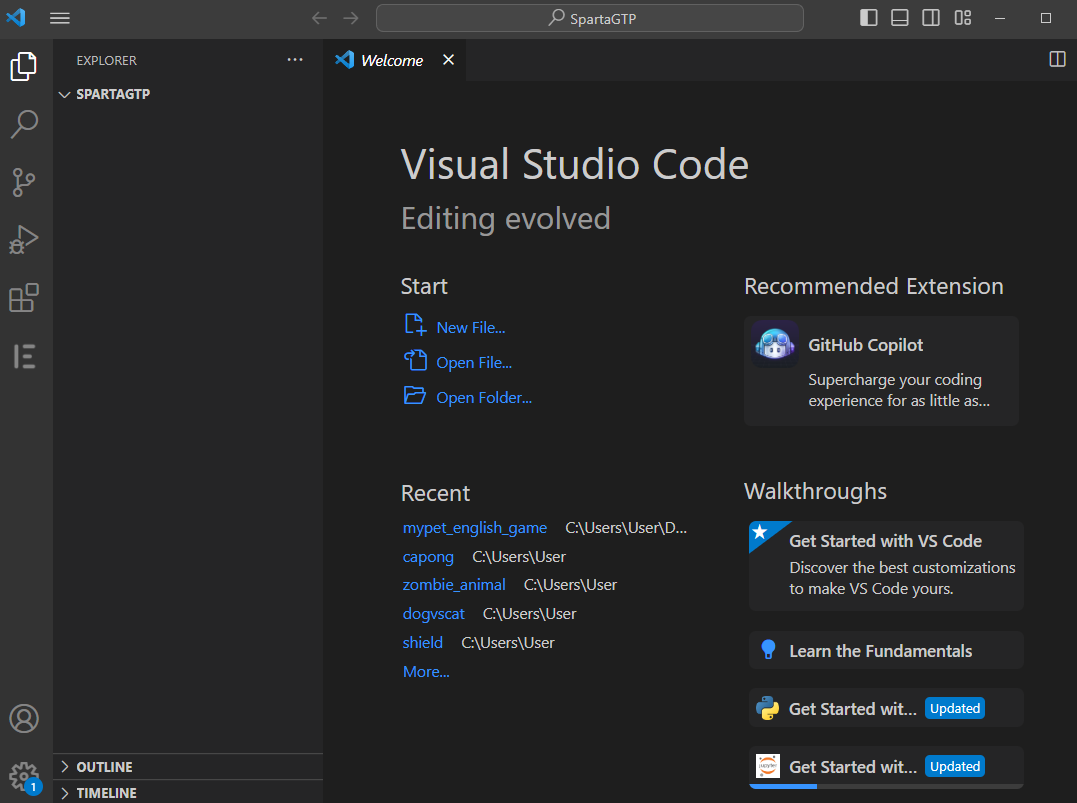Expand the TIMELINE section
Image resolution: width=1077 pixels, height=803 pixels.
click(x=188, y=793)
